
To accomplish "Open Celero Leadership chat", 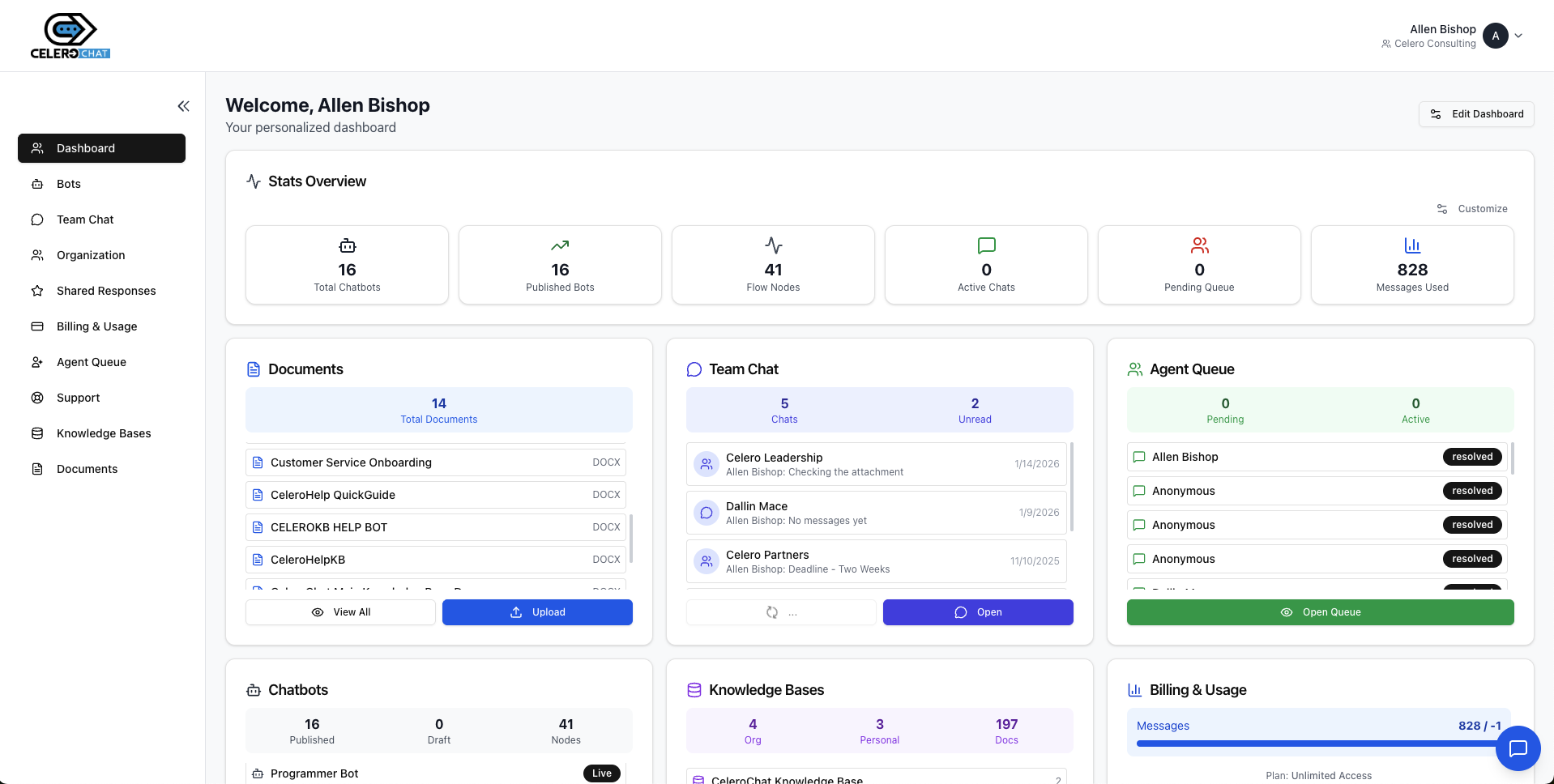I will tap(877, 464).
